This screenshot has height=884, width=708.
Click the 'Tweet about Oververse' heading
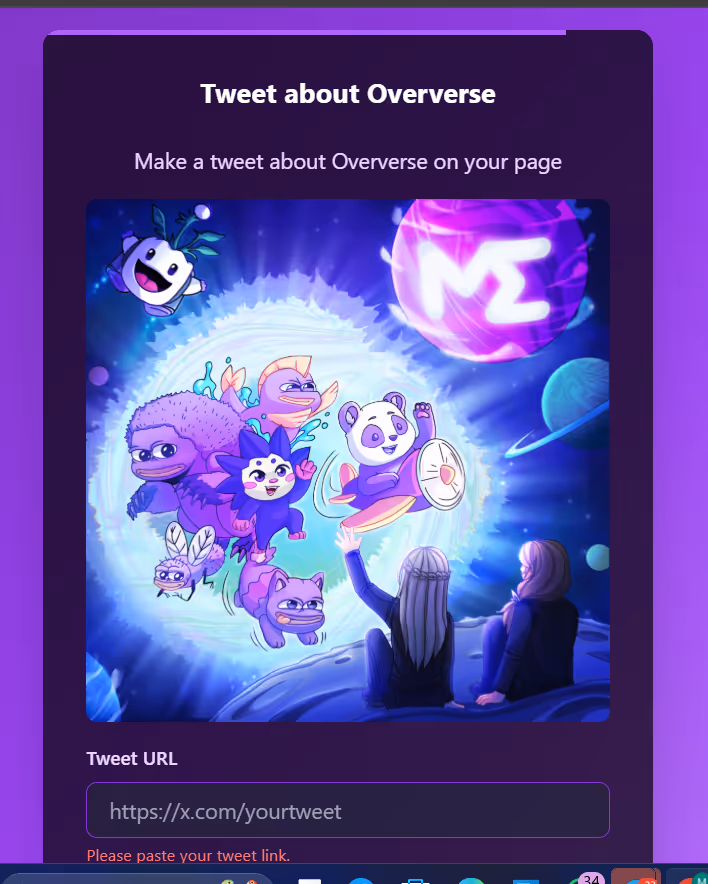pyautogui.click(x=348, y=94)
